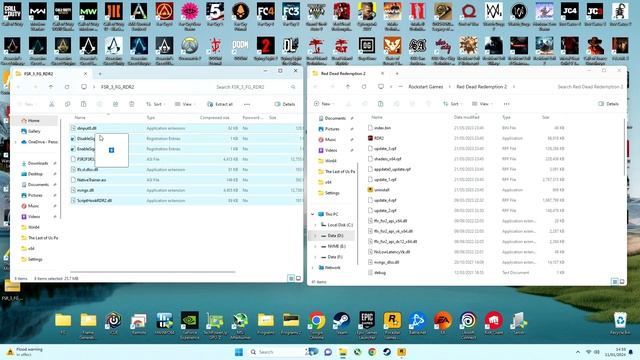Select the Red Dead Redemption 2 window tab
The image size is (640, 360).
[349, 73]
